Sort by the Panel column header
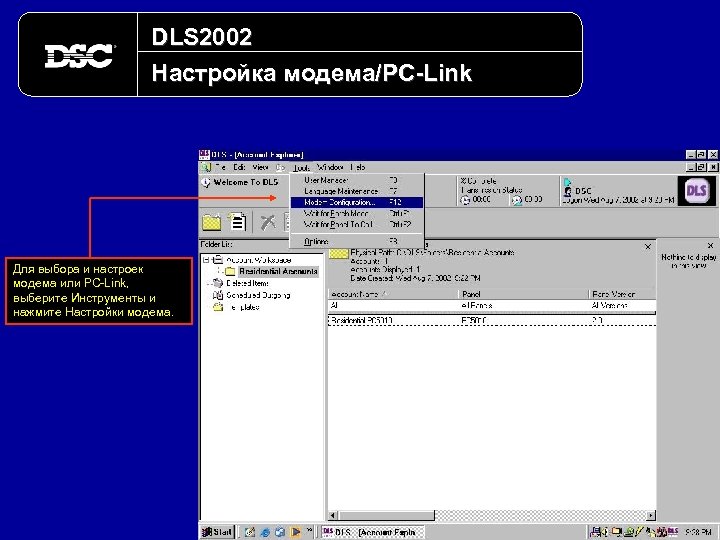The width and height of the screenshot is (720, 540). tap(523, 294)
